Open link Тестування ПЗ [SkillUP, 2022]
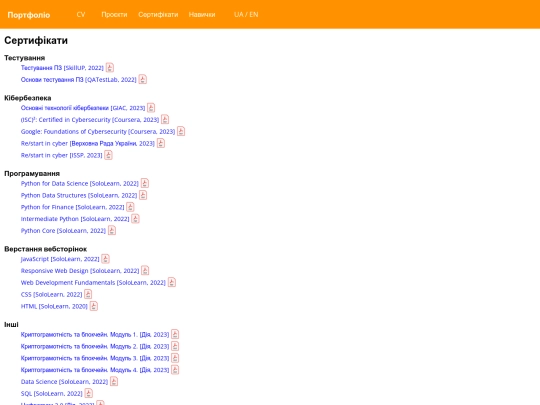 point(62,68)
